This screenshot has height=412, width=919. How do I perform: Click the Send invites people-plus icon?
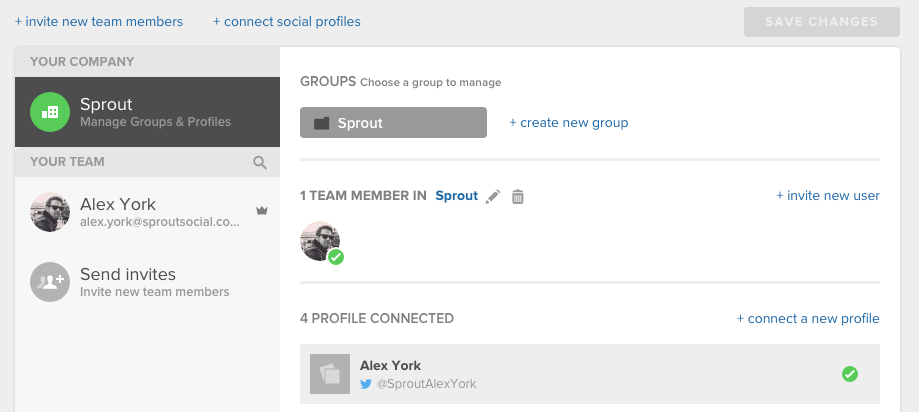pyautogui.click(x=50, y=282)
